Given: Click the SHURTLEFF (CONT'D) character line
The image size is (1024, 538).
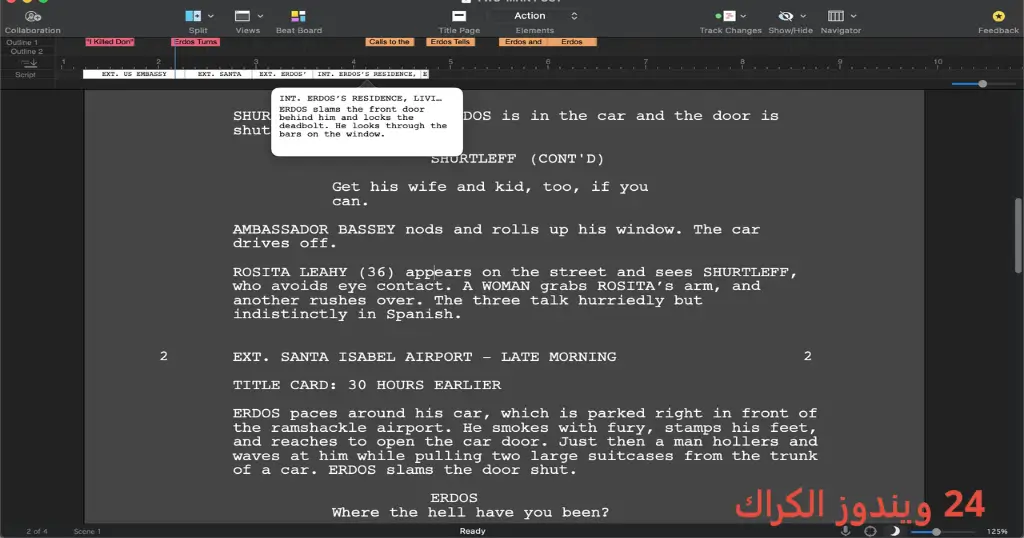Looking at the screenshot, I should point(517,159).
